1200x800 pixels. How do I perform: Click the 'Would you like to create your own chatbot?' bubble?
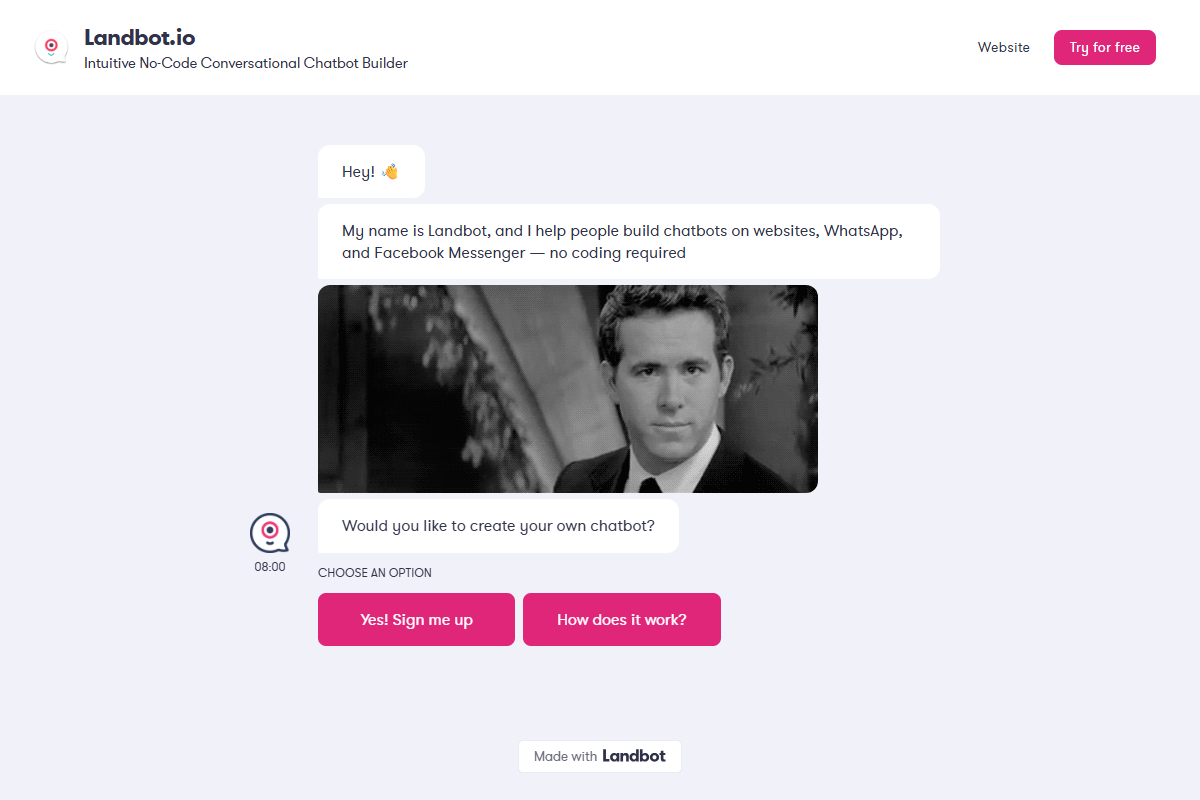498,525
